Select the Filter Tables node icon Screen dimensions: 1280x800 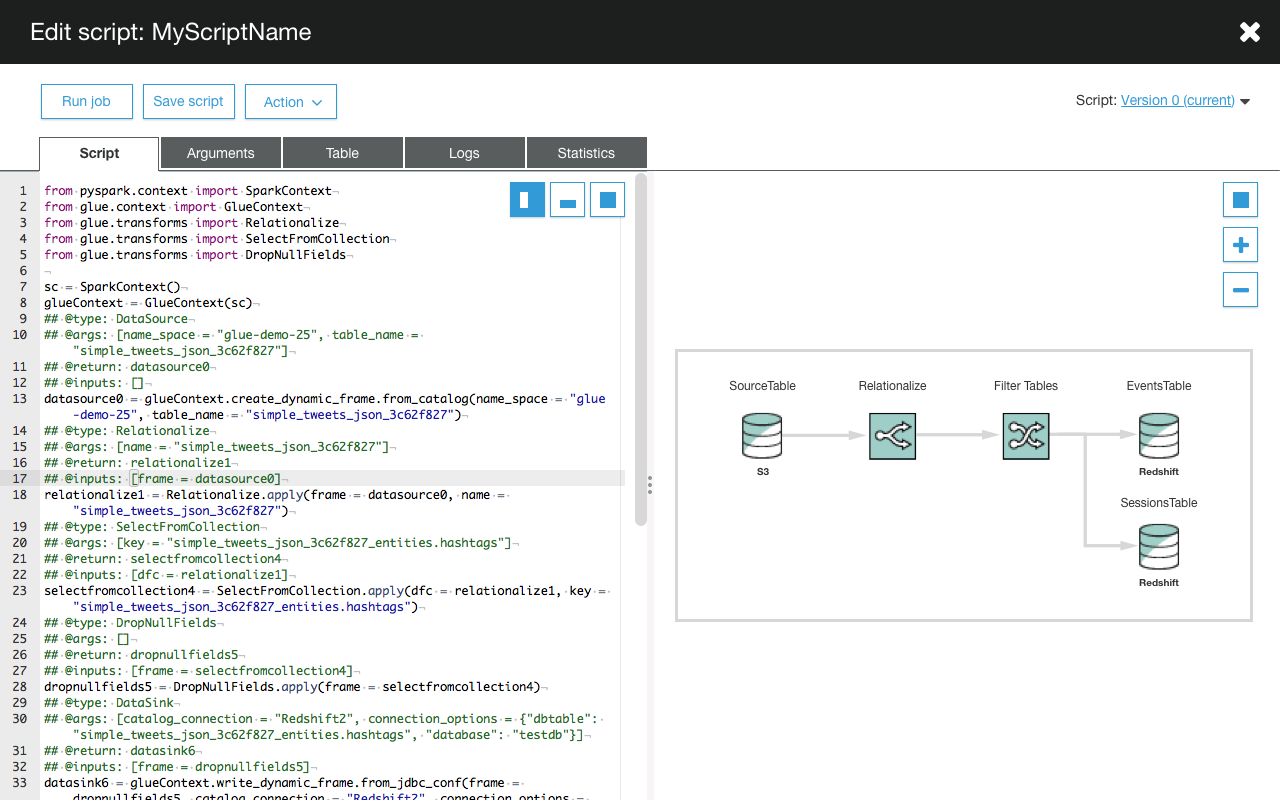tap(1026, 436)
